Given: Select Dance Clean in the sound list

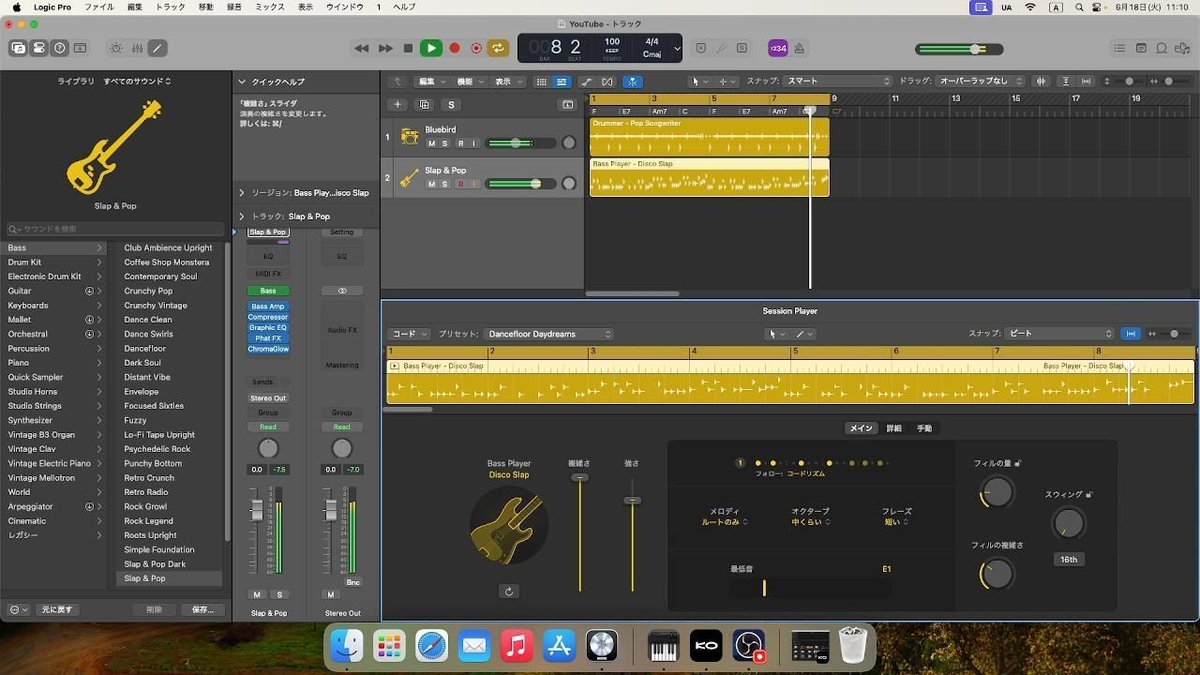Looking at the screenshot, I should (148, 320).
